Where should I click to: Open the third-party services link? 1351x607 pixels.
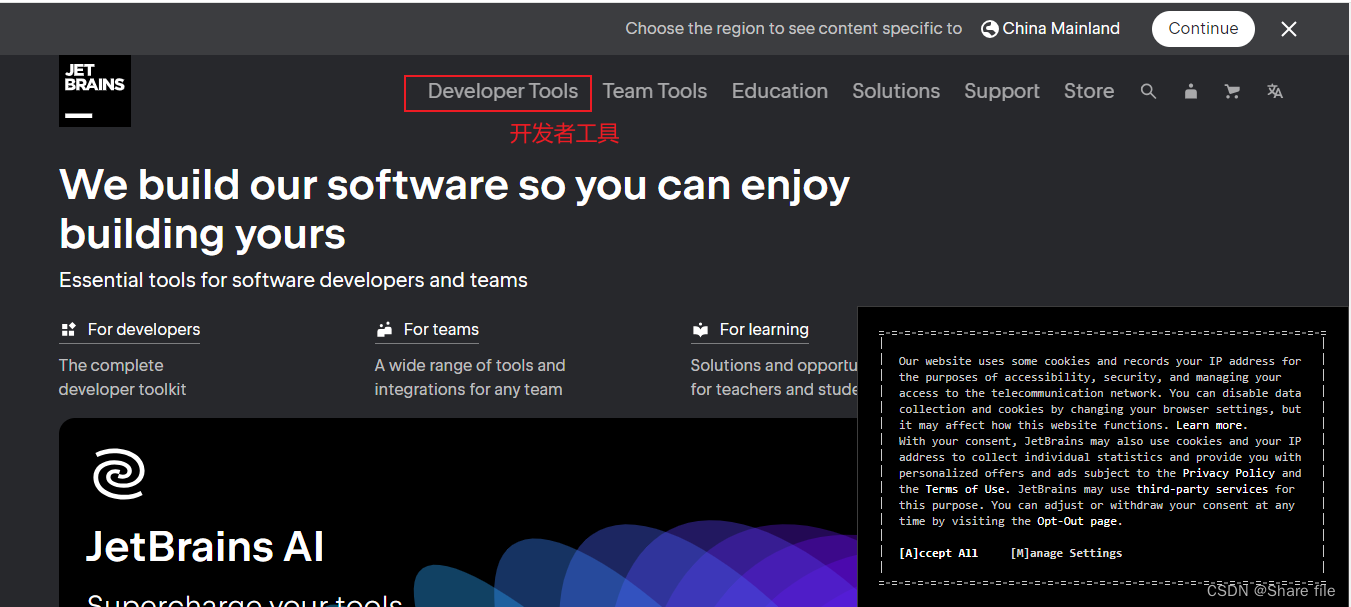click(x=1202, y=489)
